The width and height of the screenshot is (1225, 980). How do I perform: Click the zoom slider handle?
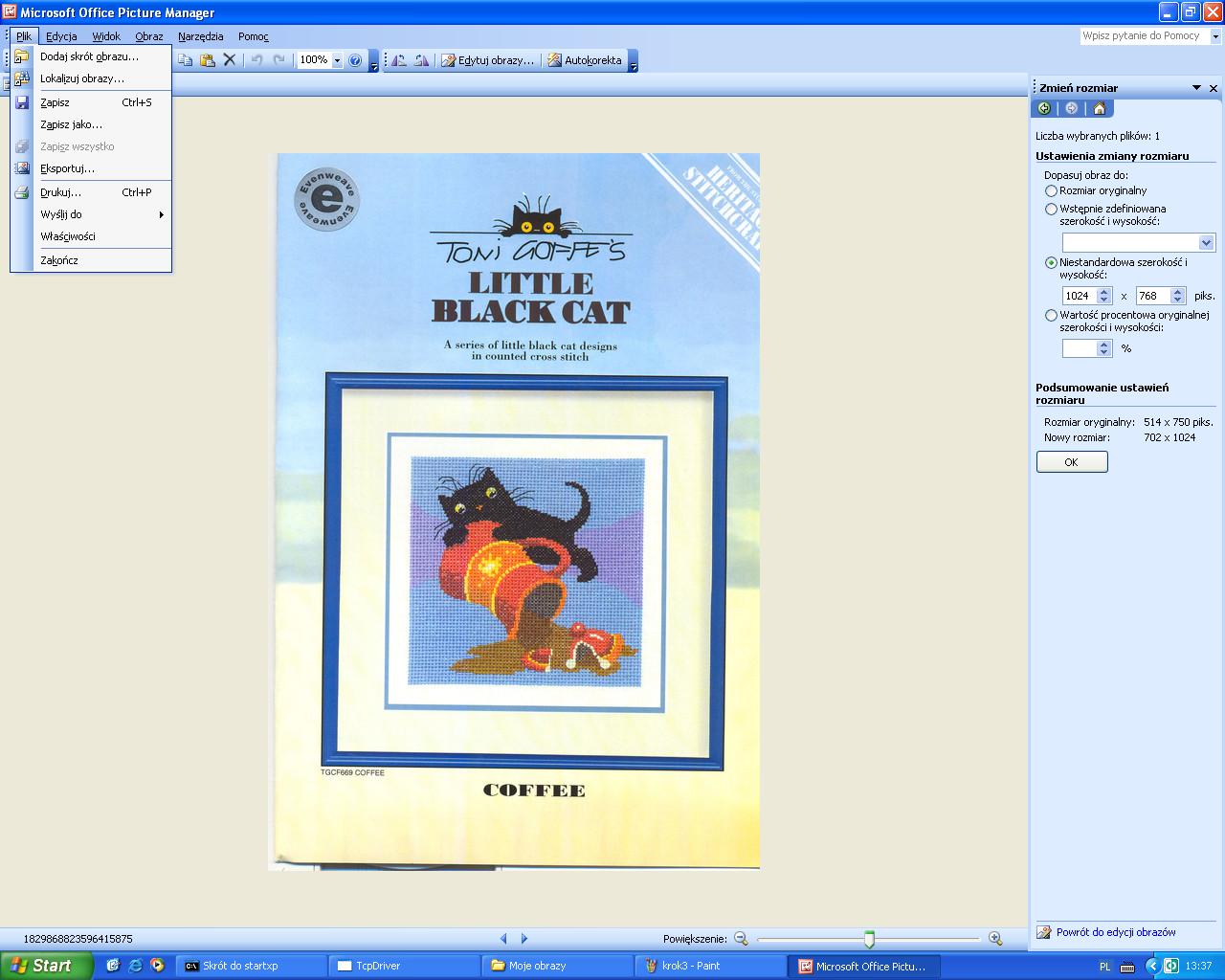point(869,939)
